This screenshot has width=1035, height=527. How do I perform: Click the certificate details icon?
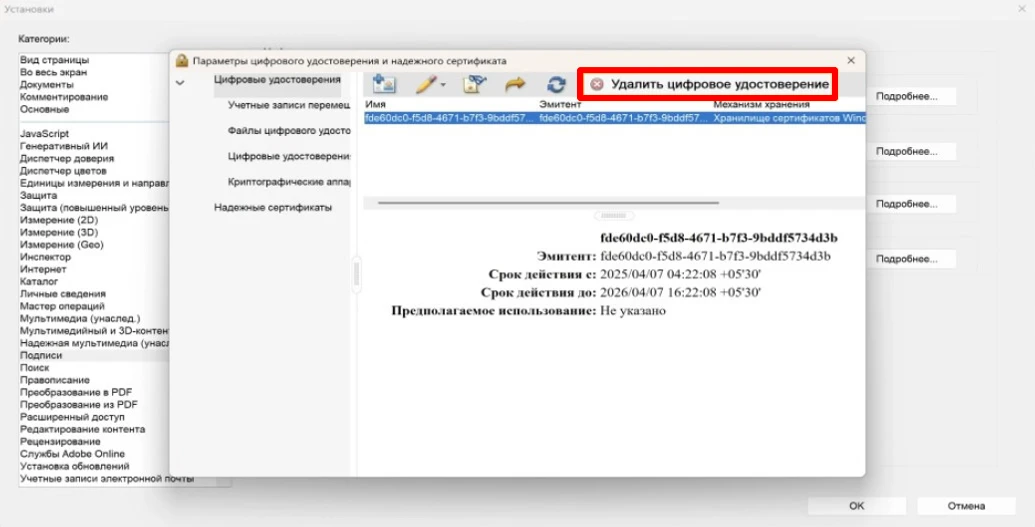[x=473, y=85]
